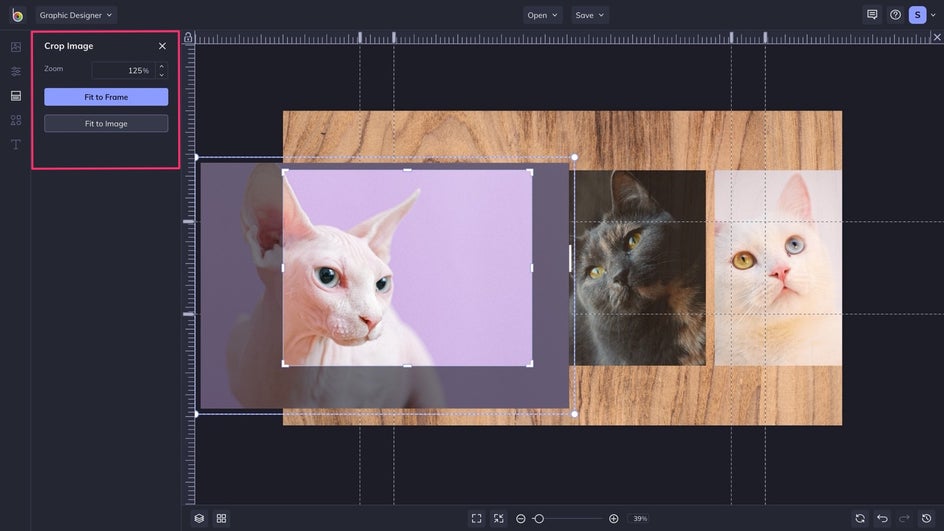The width and height of the screenshot is (944, 531).
Task: Expand the account dropdown chevron
Action: (933, 15)
